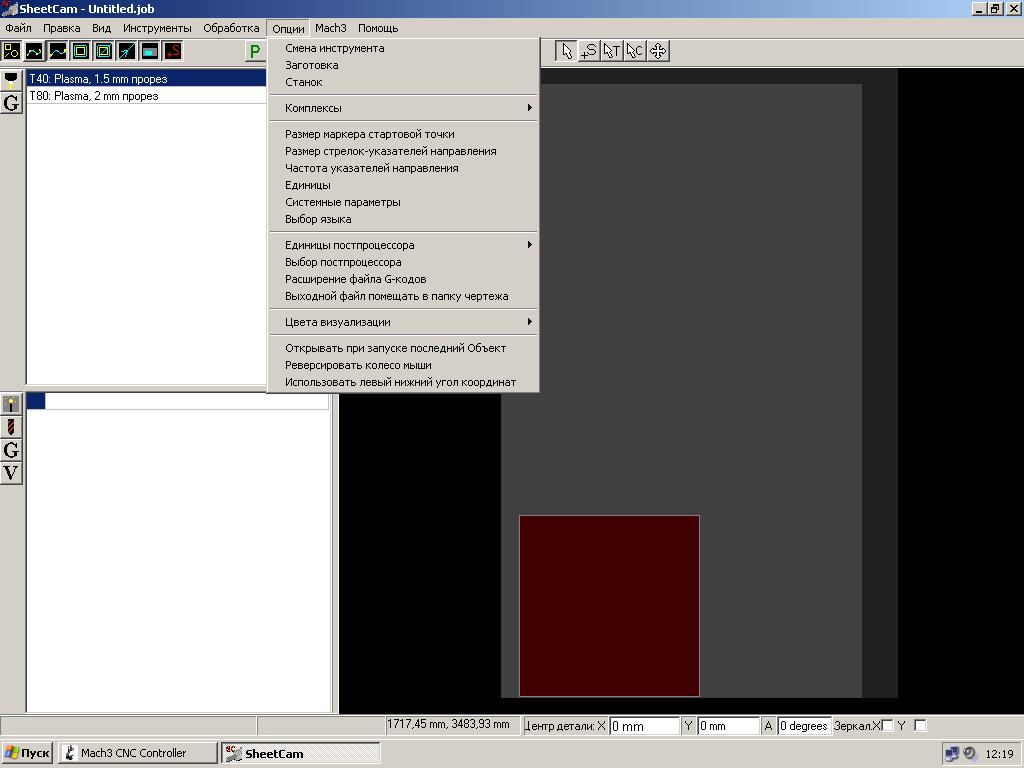Open the Mach3 menu
This screenshot has width=1024, height=768.
330,28
